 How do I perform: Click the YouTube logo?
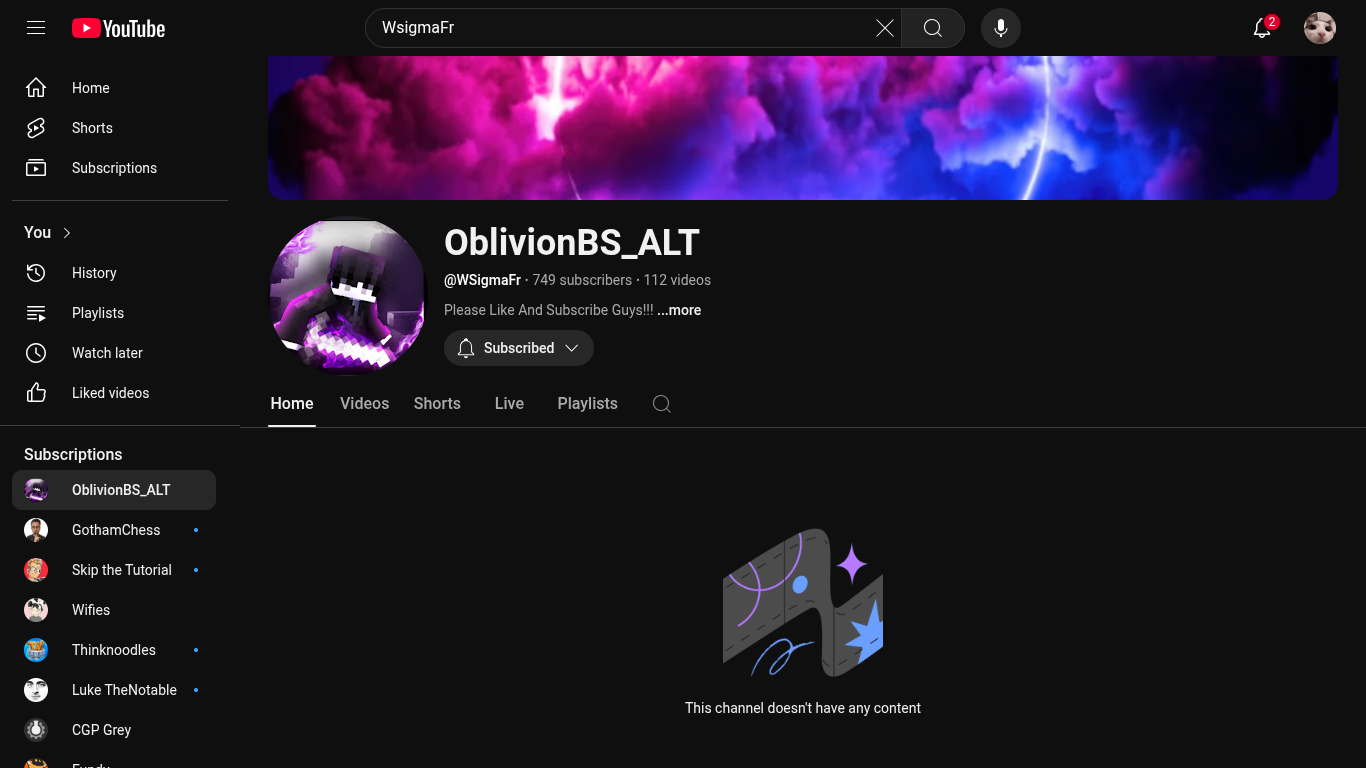(x=118, y=28)
